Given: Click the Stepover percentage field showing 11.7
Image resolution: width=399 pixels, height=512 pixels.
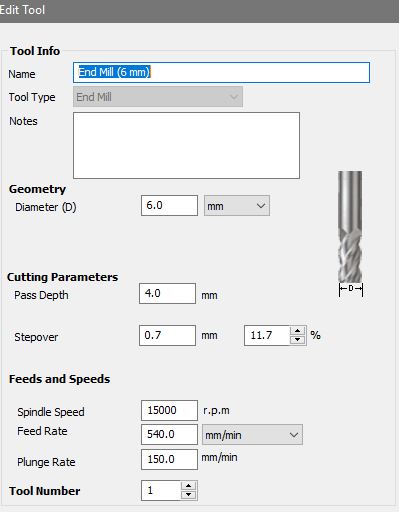Looking at the screenshot, I should 267,336.
